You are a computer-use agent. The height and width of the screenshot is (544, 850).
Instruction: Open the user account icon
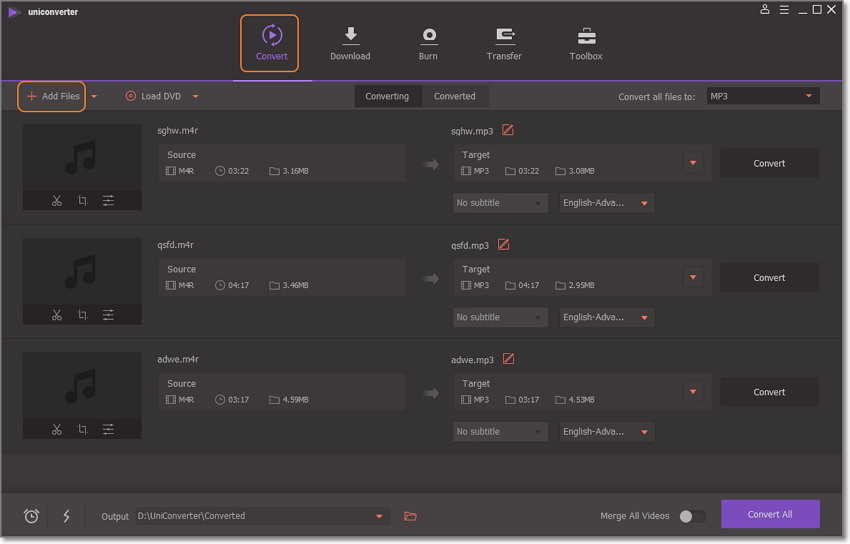point(765,10)
